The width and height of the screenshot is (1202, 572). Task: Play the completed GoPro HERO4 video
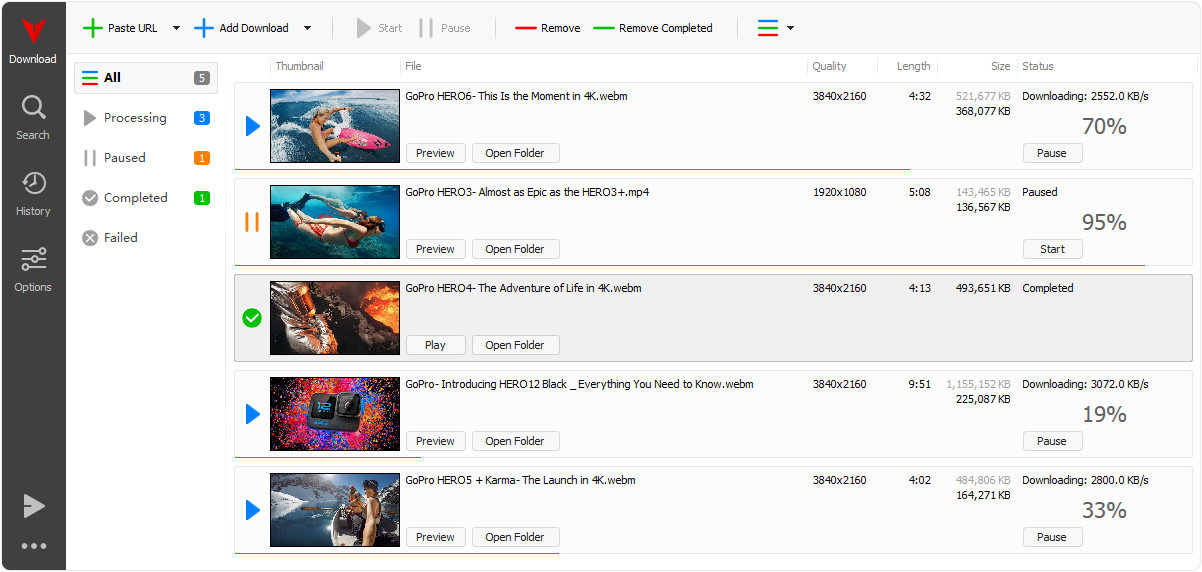(x=435, y=345)
